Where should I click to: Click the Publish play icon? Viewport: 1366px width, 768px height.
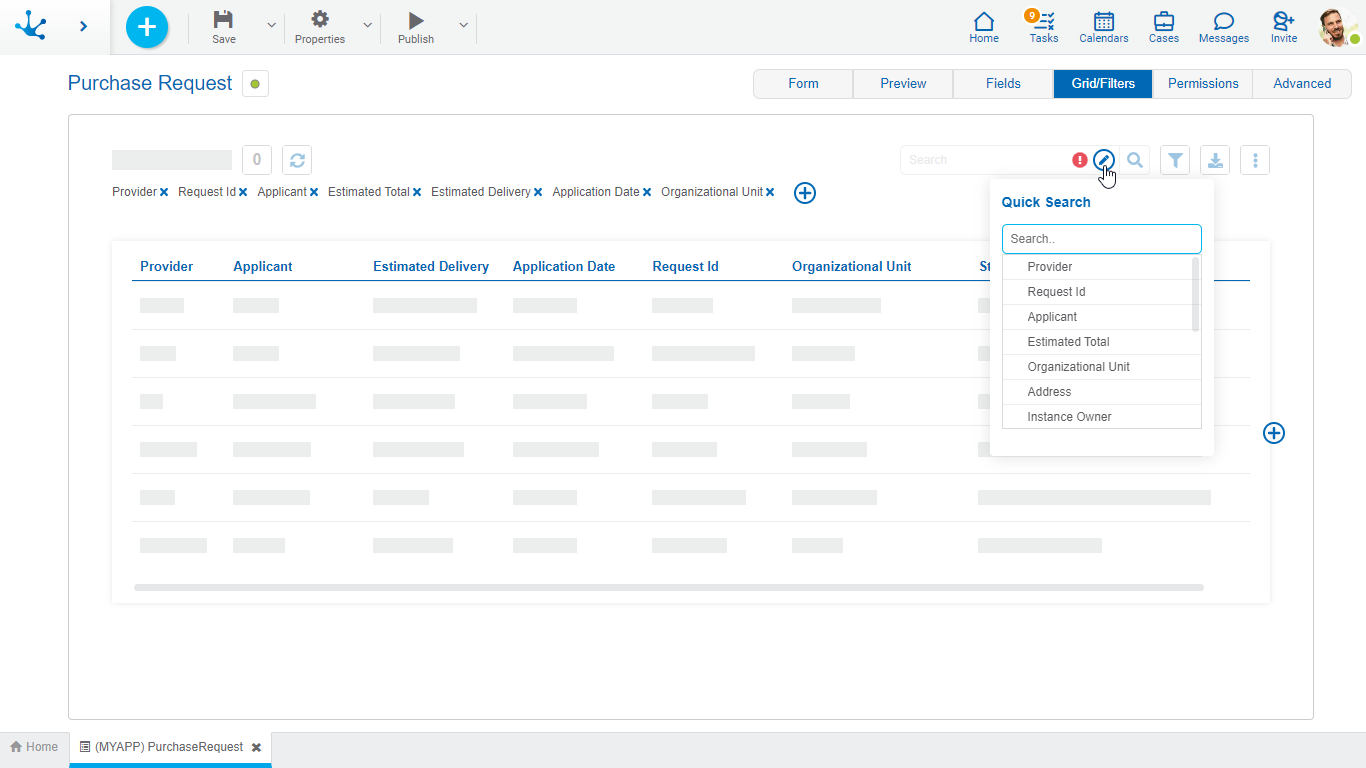(x=416, y=20)
